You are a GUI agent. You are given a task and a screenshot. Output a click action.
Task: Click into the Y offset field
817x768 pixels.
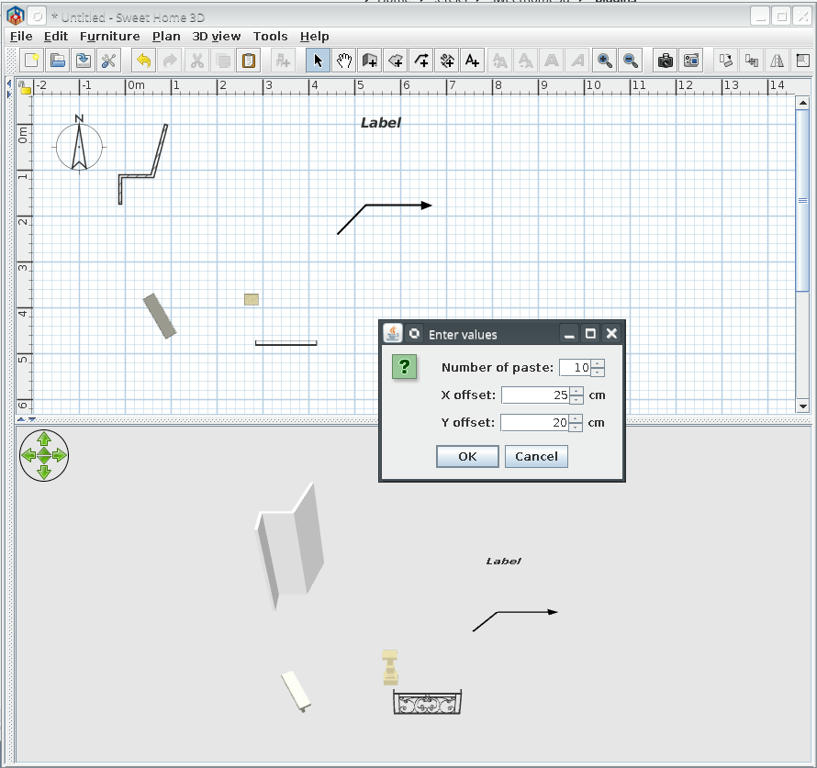[x=534, y=423]
